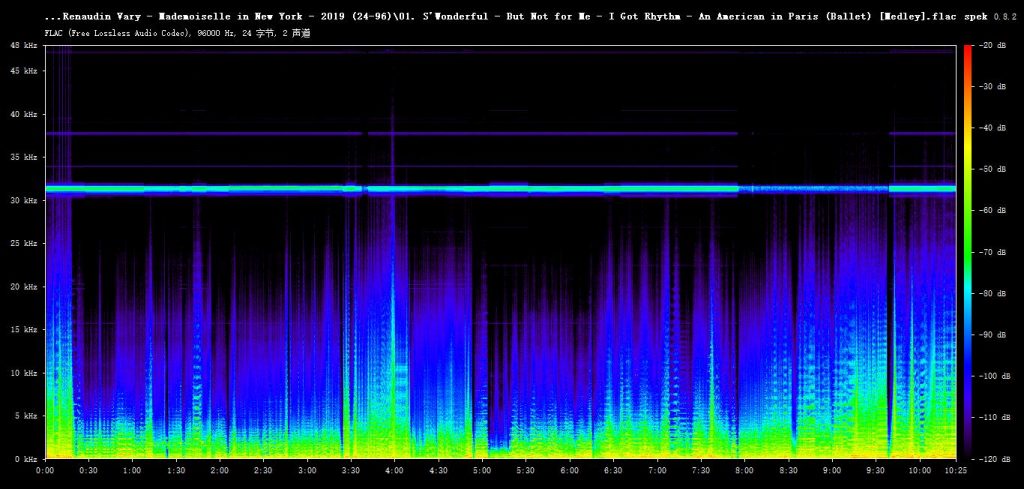Click the 5:30 time axis label

click(526, 470)
